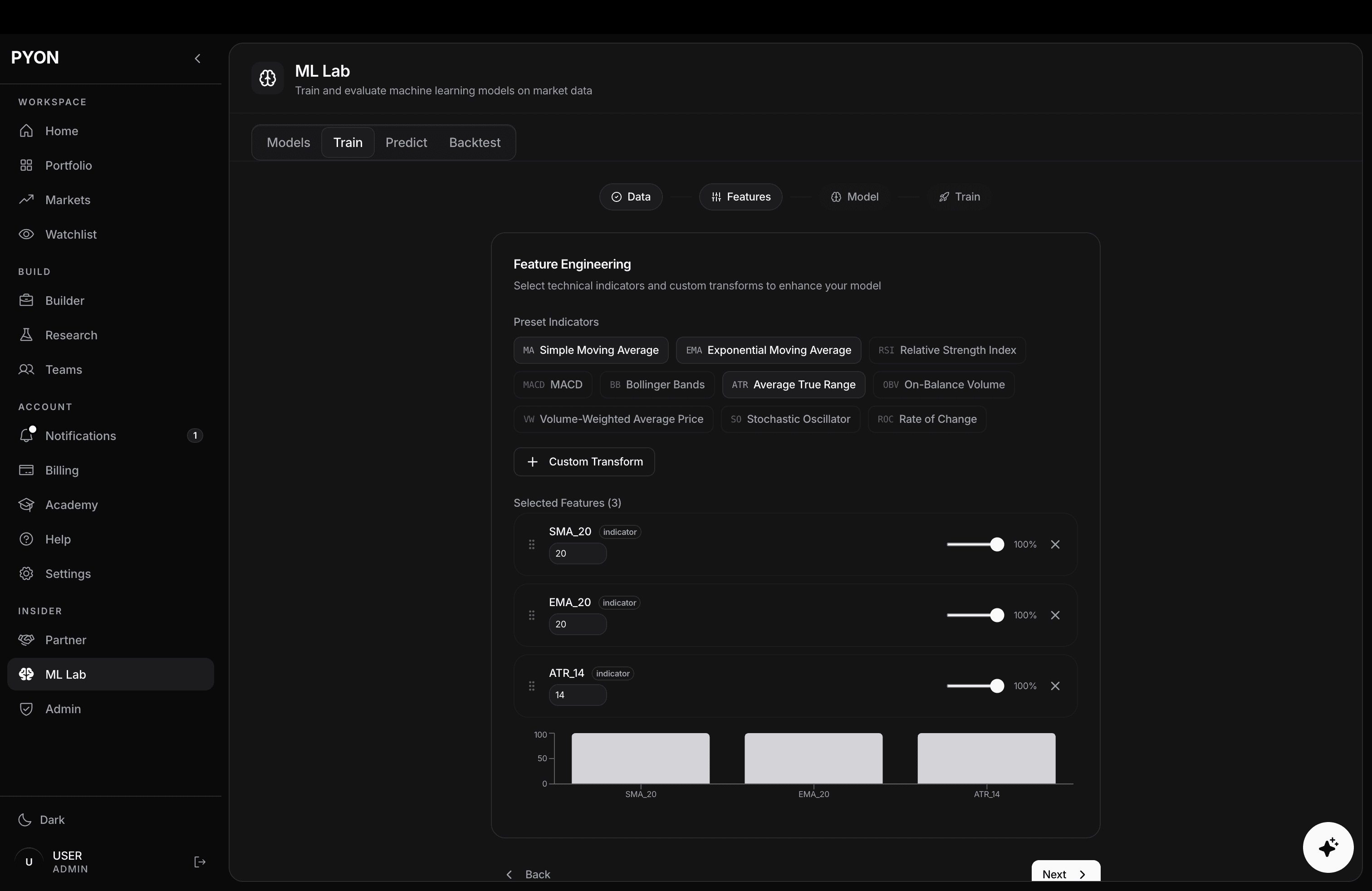Screen dimensions: 1372x891
Task: Open Academy in the sidebar
Action: tap(111, 505)
